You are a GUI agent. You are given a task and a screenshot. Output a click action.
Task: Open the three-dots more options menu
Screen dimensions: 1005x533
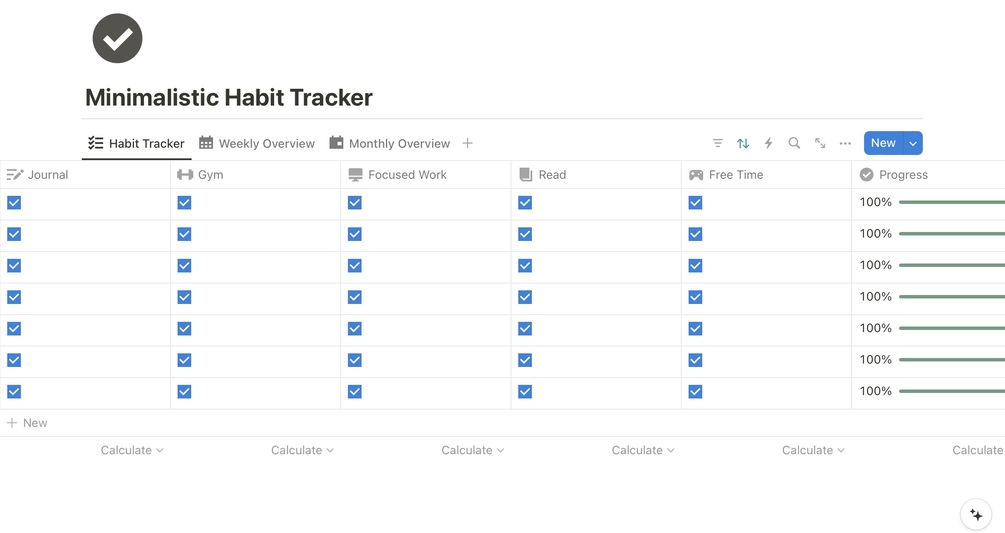click(x=845, y=143)
